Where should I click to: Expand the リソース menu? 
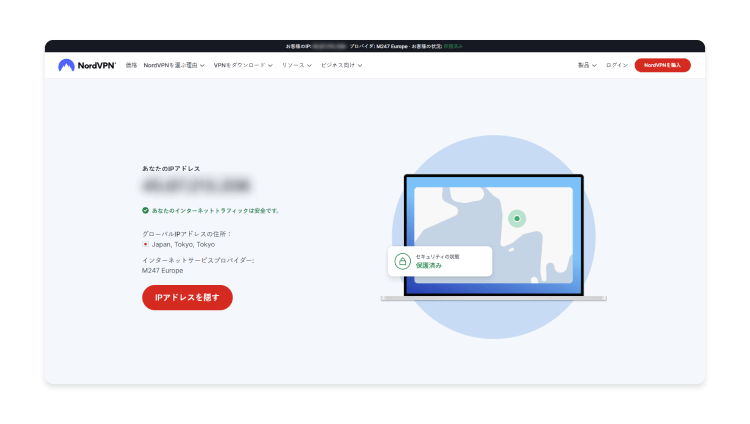pos(296,65)
